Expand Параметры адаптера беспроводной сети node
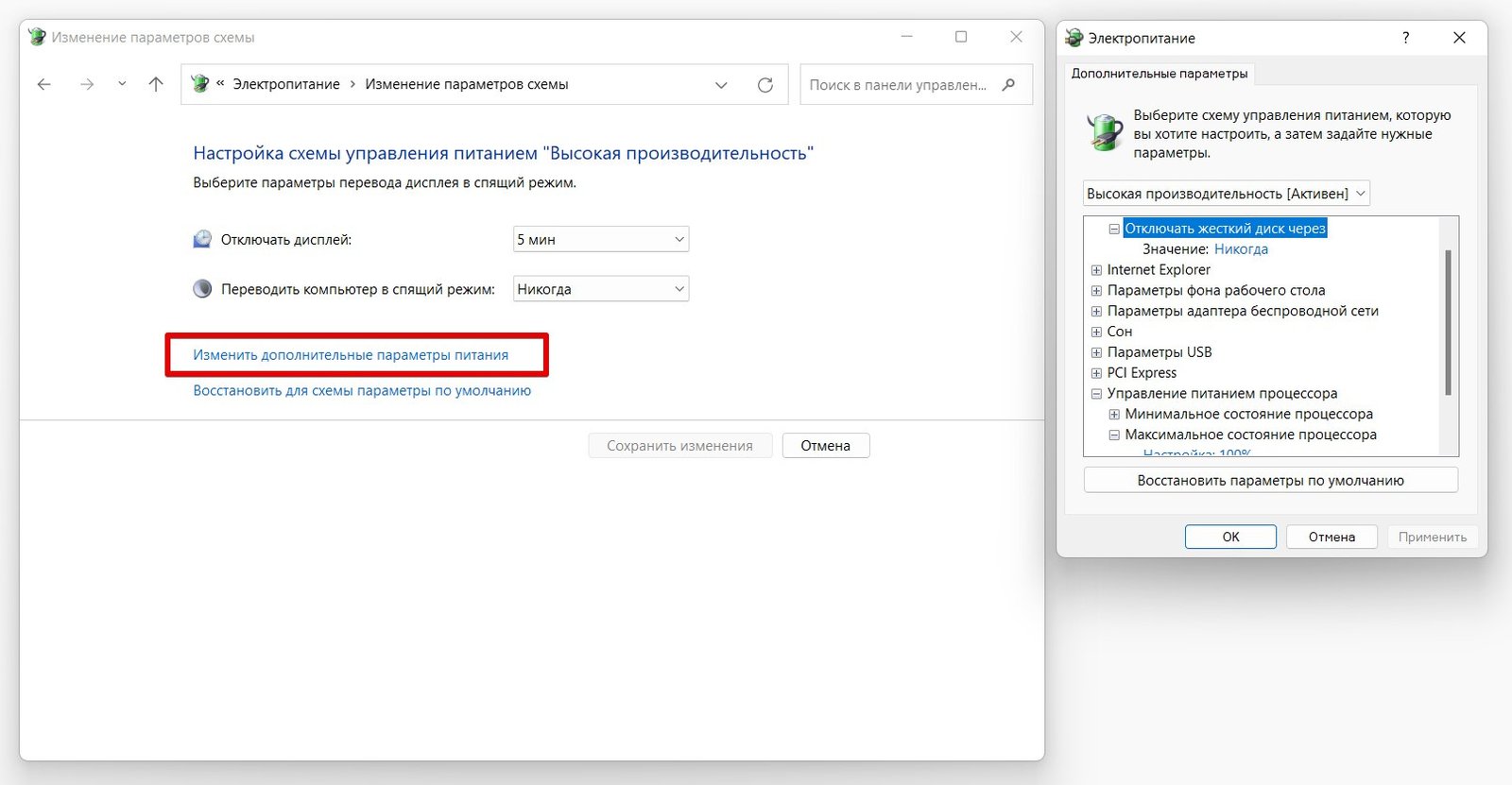Image resolution: width=1512 pixels, height=785 pixels. click(x=1096, y=312)
